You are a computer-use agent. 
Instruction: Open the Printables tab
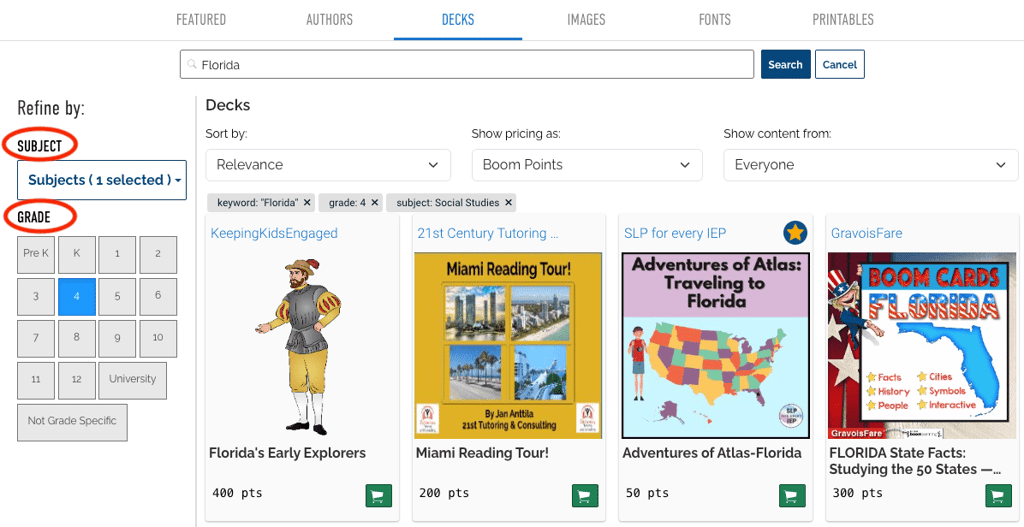tap(843, 20)
